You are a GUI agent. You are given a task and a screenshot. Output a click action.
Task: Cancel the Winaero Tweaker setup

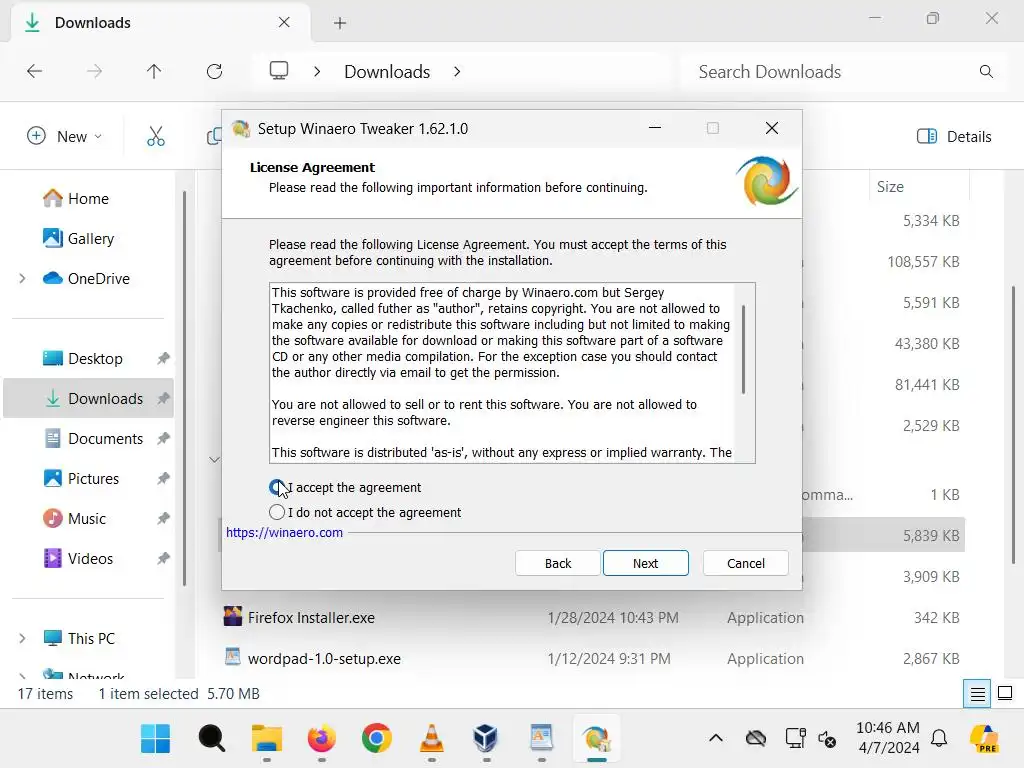(x=745, y=563)
